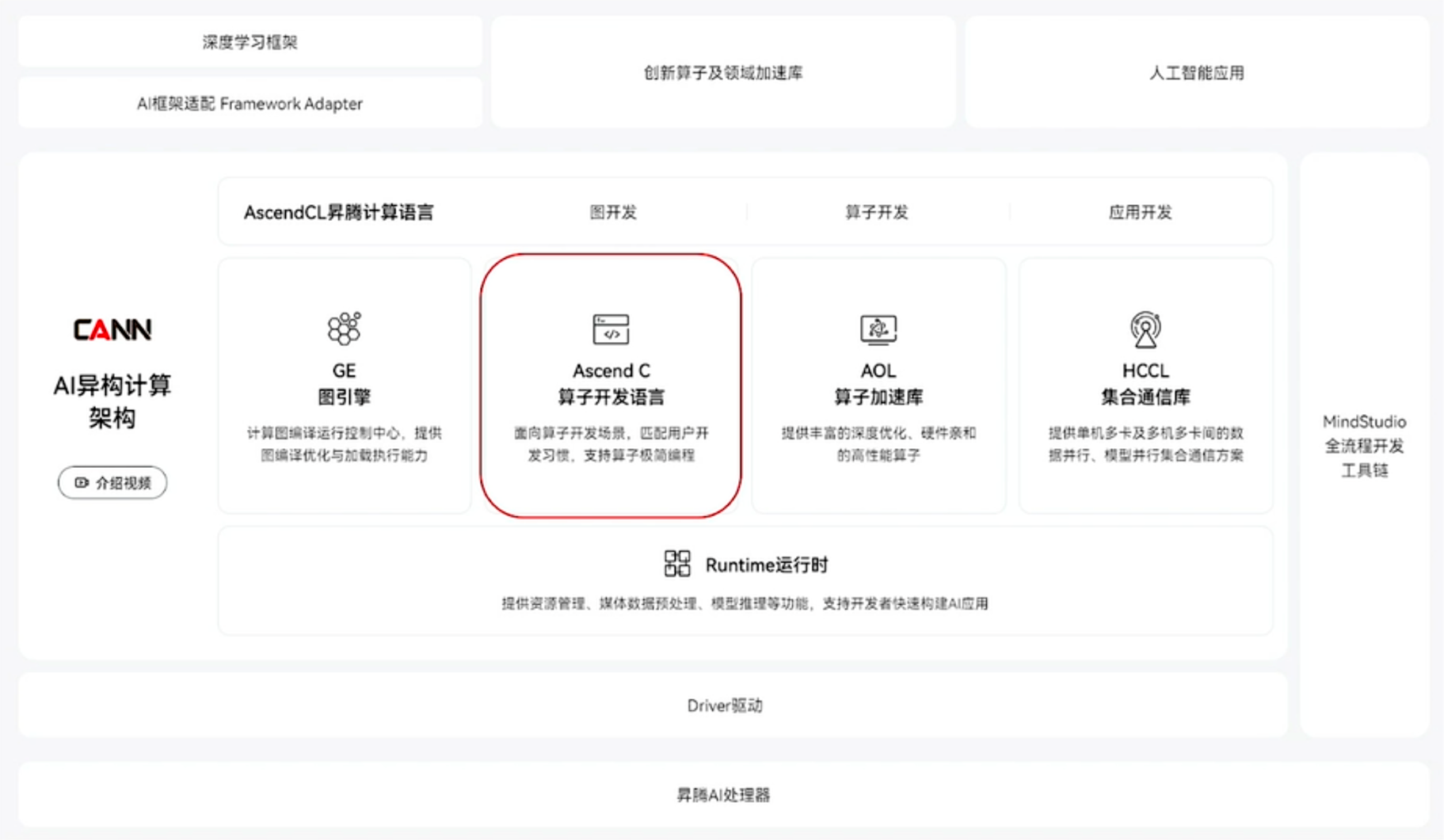
Task: Click the Runtime grid icon
Action: [677, 564]
